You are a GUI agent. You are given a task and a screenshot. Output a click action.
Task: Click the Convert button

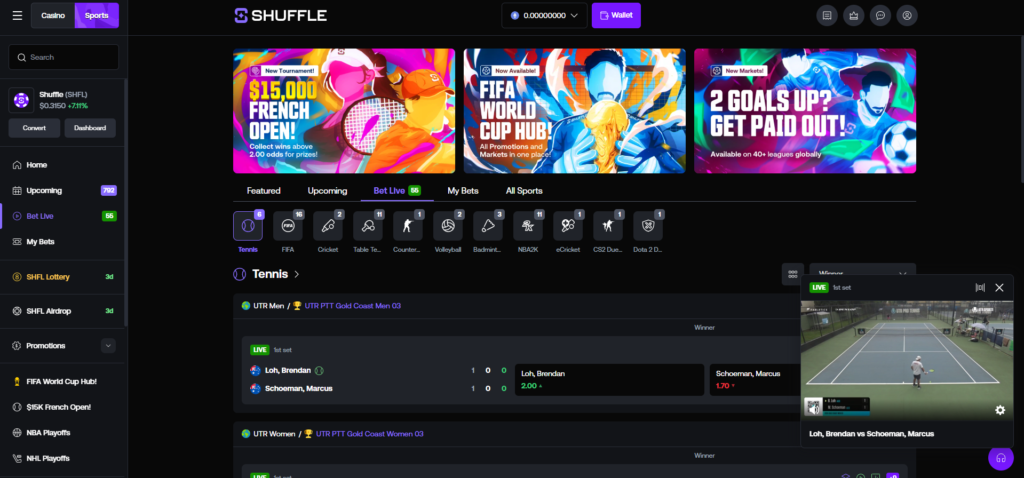[x=34, y=128]
